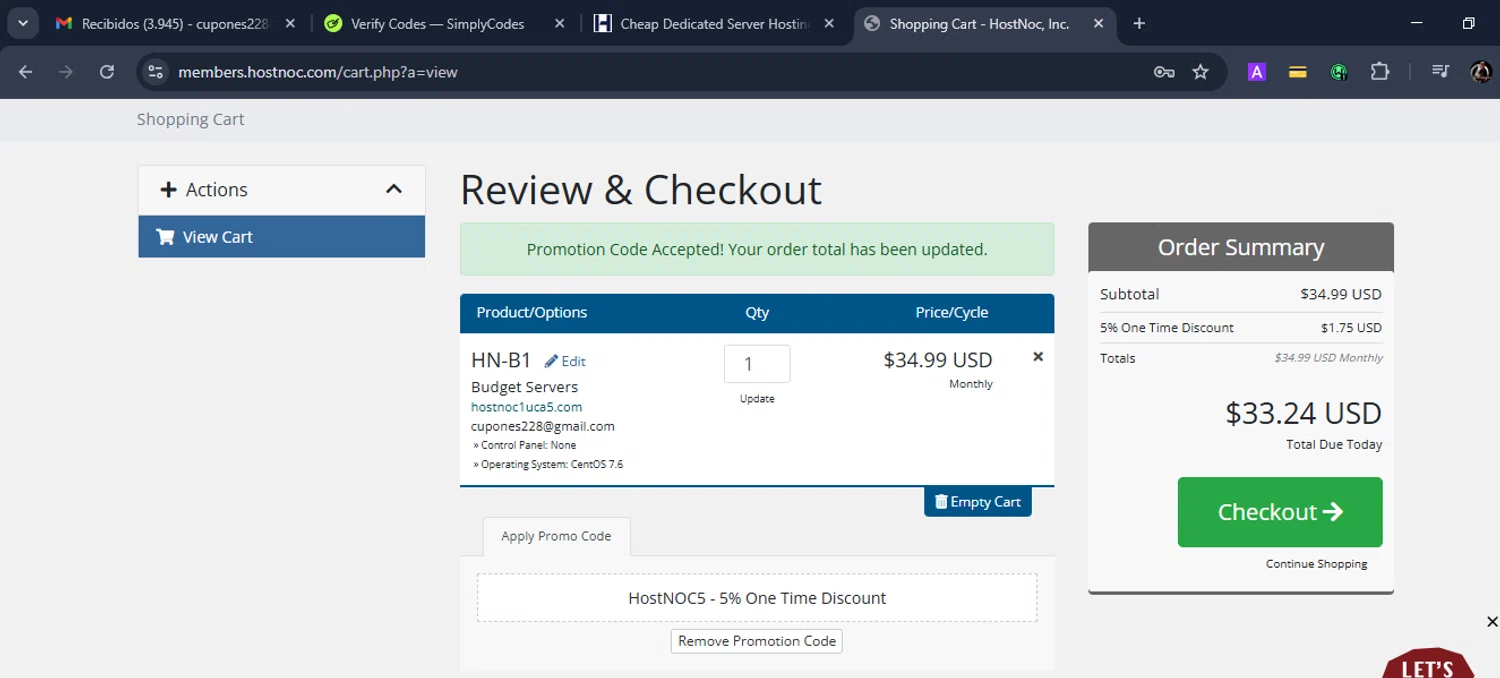Close the Cheap Dedicated Server Hosting tab
Viewport: 1500px width, 678px height.
(829, 23)
